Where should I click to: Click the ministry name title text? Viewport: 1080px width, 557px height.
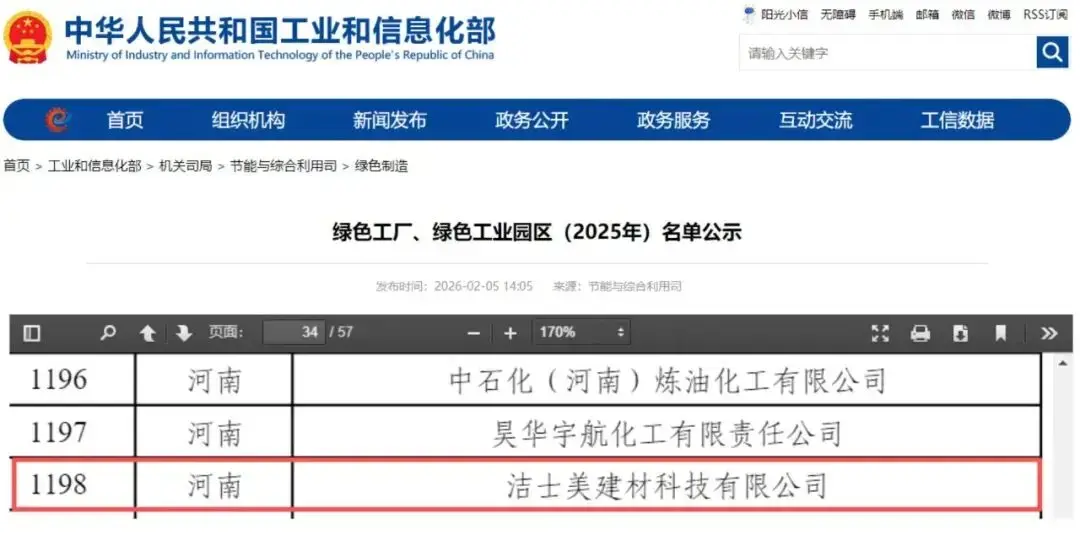280,30
